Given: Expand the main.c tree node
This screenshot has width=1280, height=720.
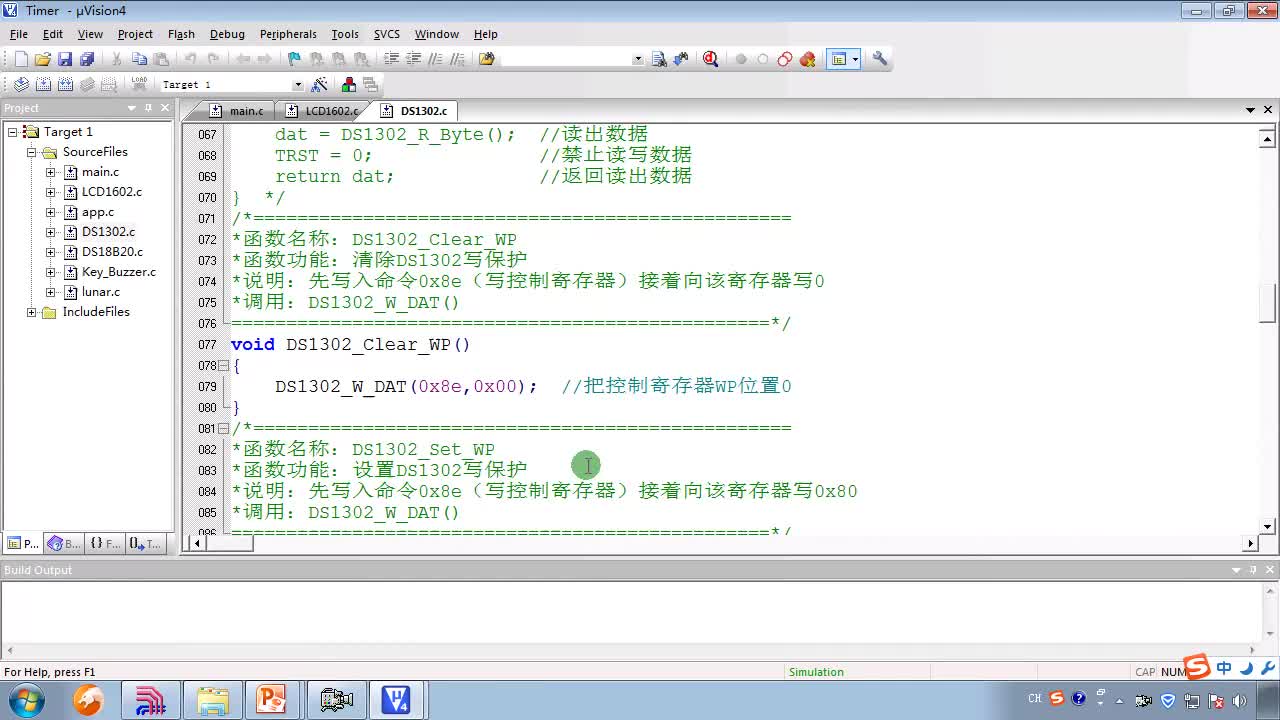Looking at the screenshot, I should [x=50, y=172].
